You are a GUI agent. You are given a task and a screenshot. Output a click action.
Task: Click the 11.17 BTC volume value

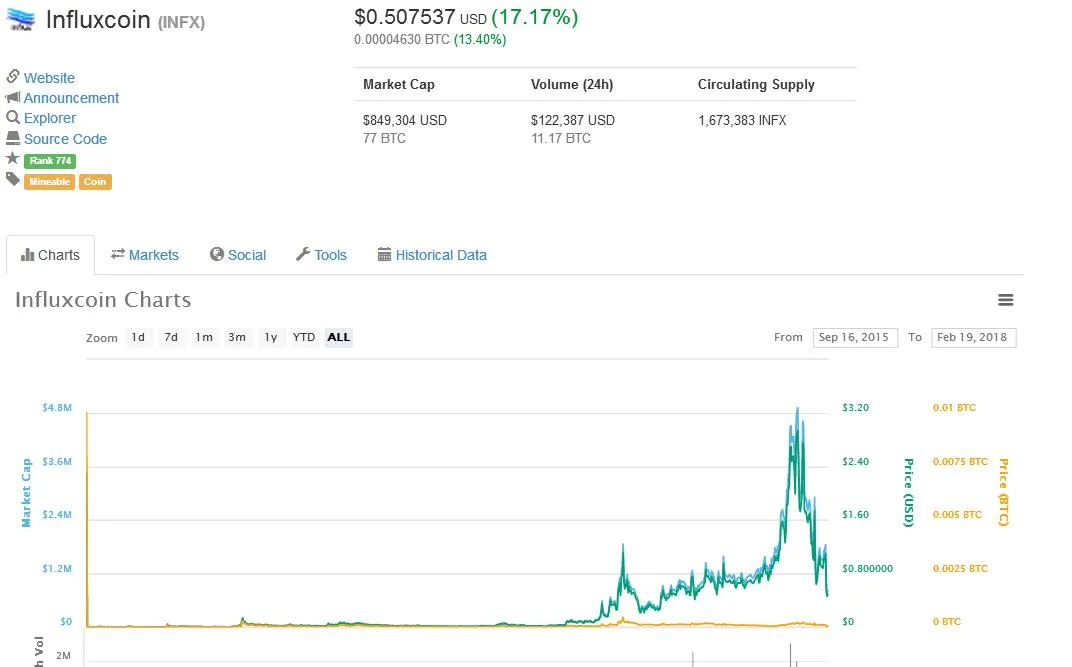pos(561,138)
